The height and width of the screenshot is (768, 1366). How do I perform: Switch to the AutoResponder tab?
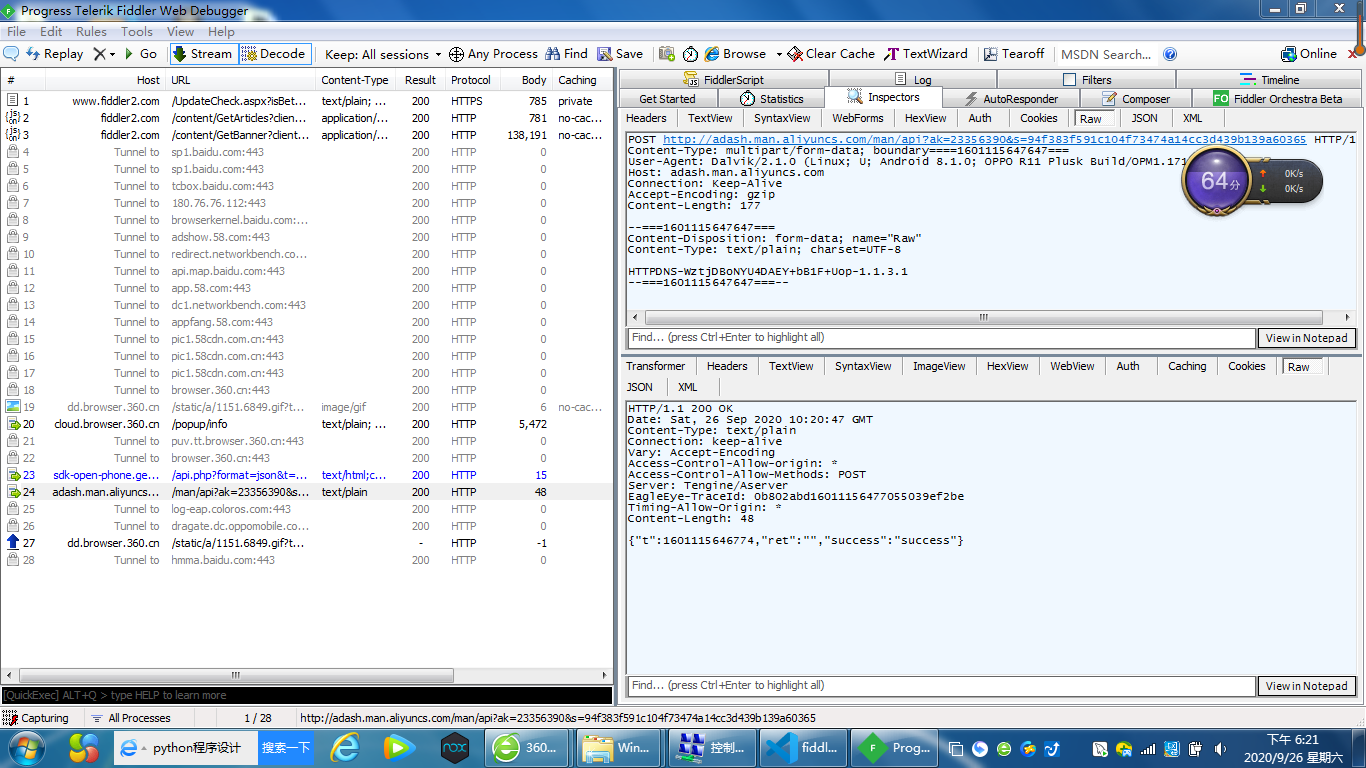click(x=1011, y=98)
